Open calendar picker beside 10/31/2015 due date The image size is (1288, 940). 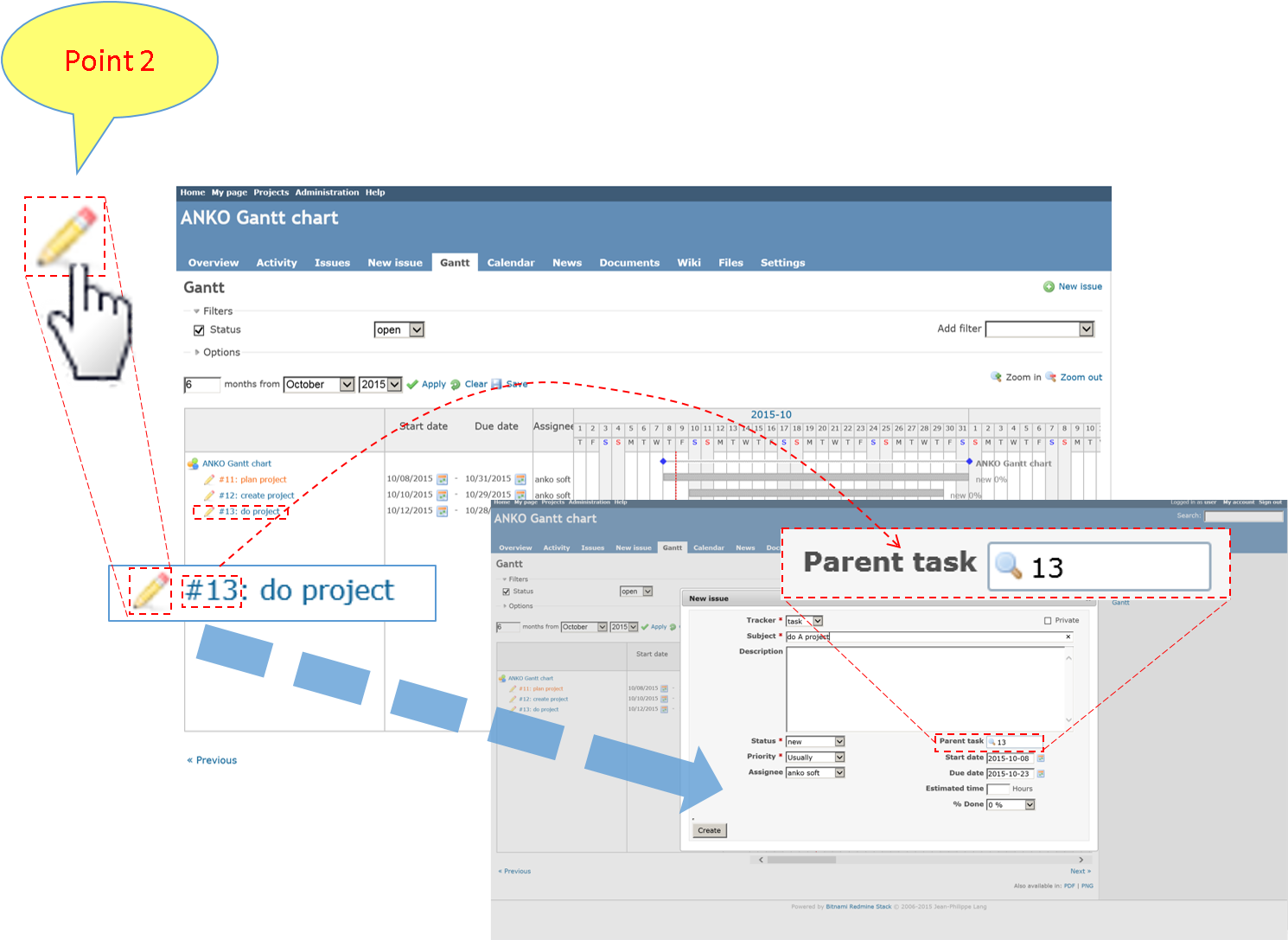pyautogui.click(x=520, y=479)
